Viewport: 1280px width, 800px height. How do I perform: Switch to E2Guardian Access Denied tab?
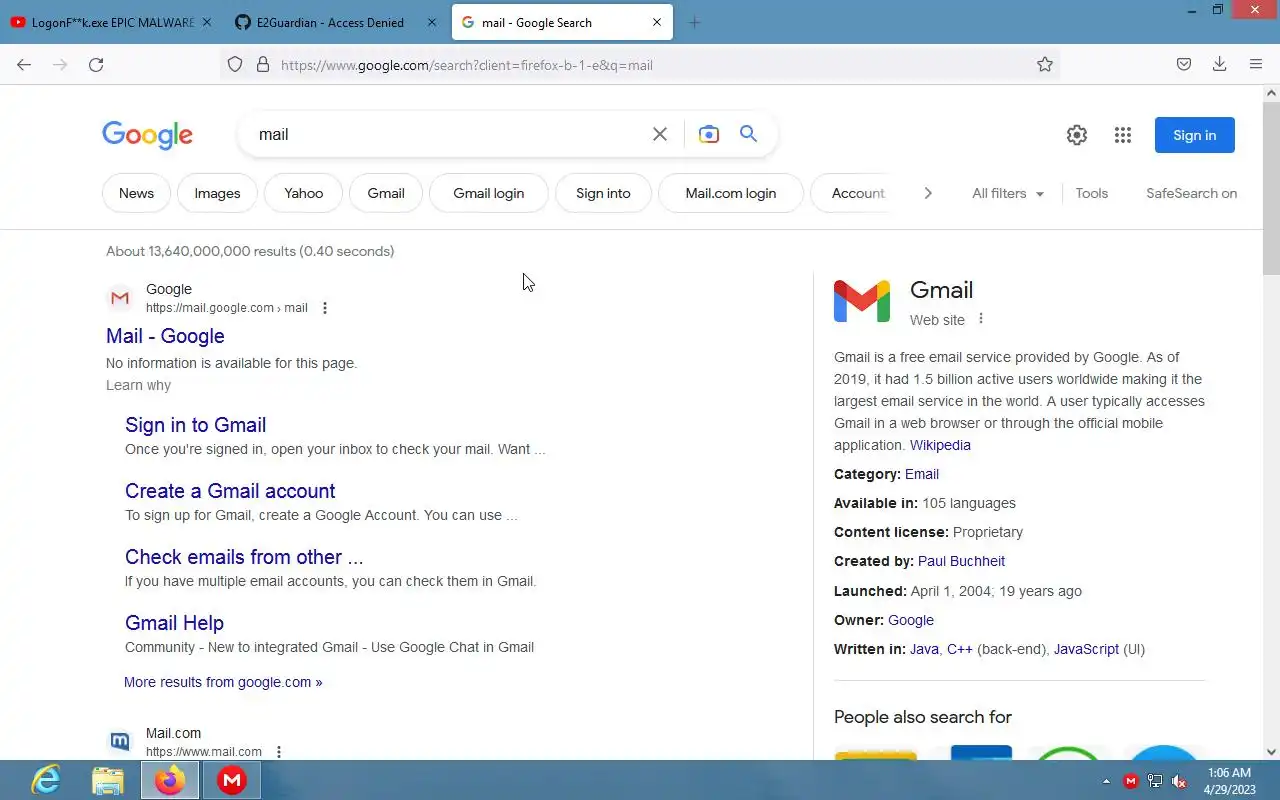click(335, 22)
